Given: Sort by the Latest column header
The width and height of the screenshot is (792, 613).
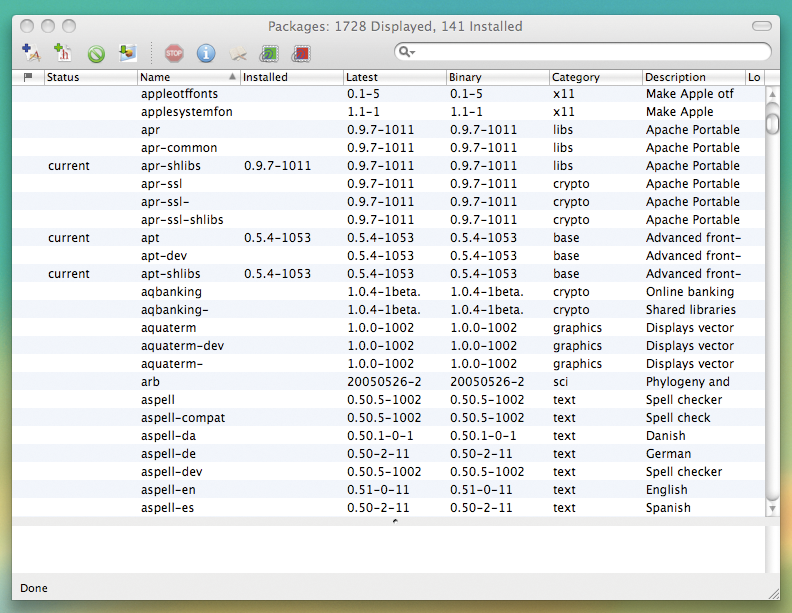Looking at the screenshot, I should point(394,77).
